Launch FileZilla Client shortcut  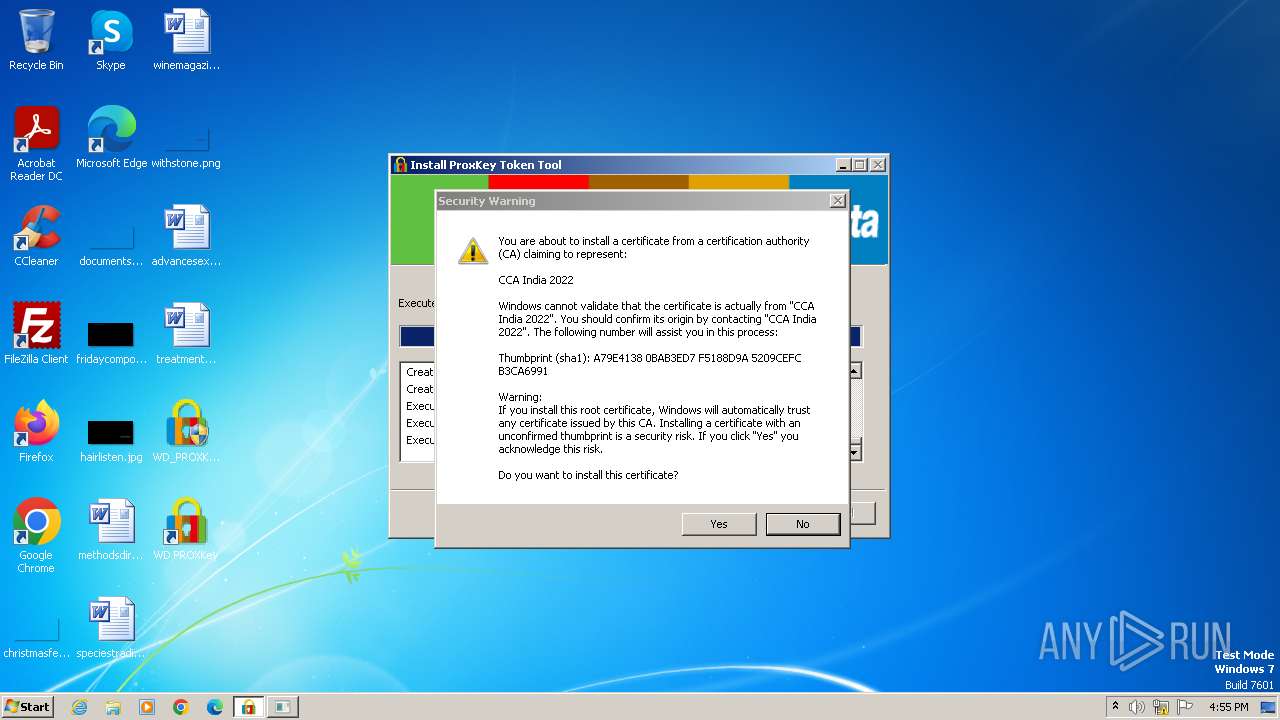click(36, 333)
